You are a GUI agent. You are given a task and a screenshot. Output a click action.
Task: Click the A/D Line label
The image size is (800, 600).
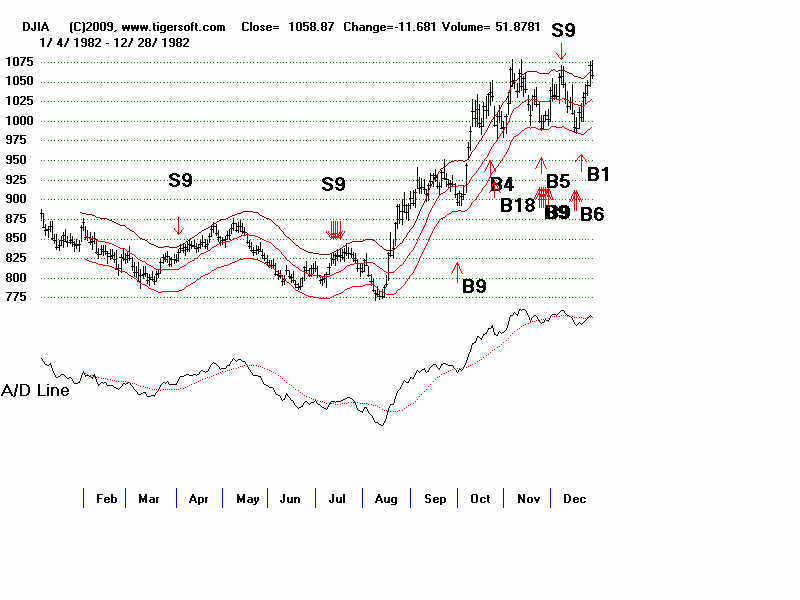tap(36, 390)
